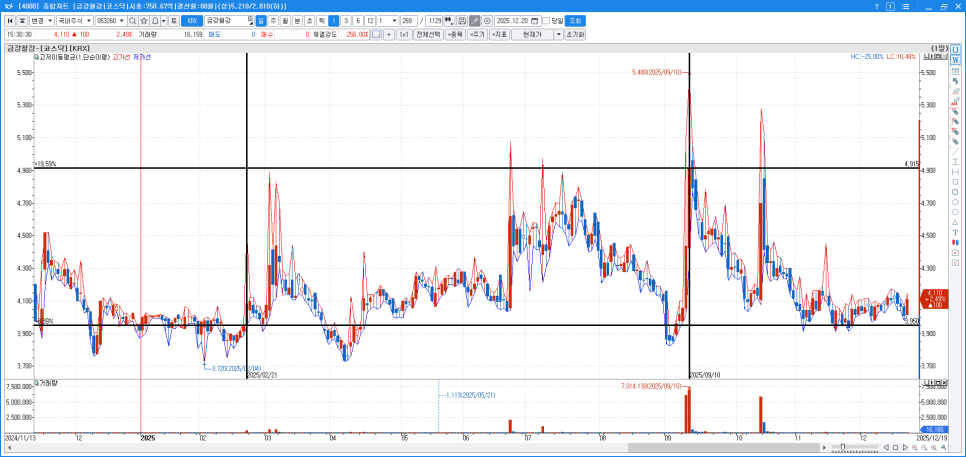Viewport: 966px width, 457px height.
Task: Select the ellipse drawing tool
Action: [955, 201]
